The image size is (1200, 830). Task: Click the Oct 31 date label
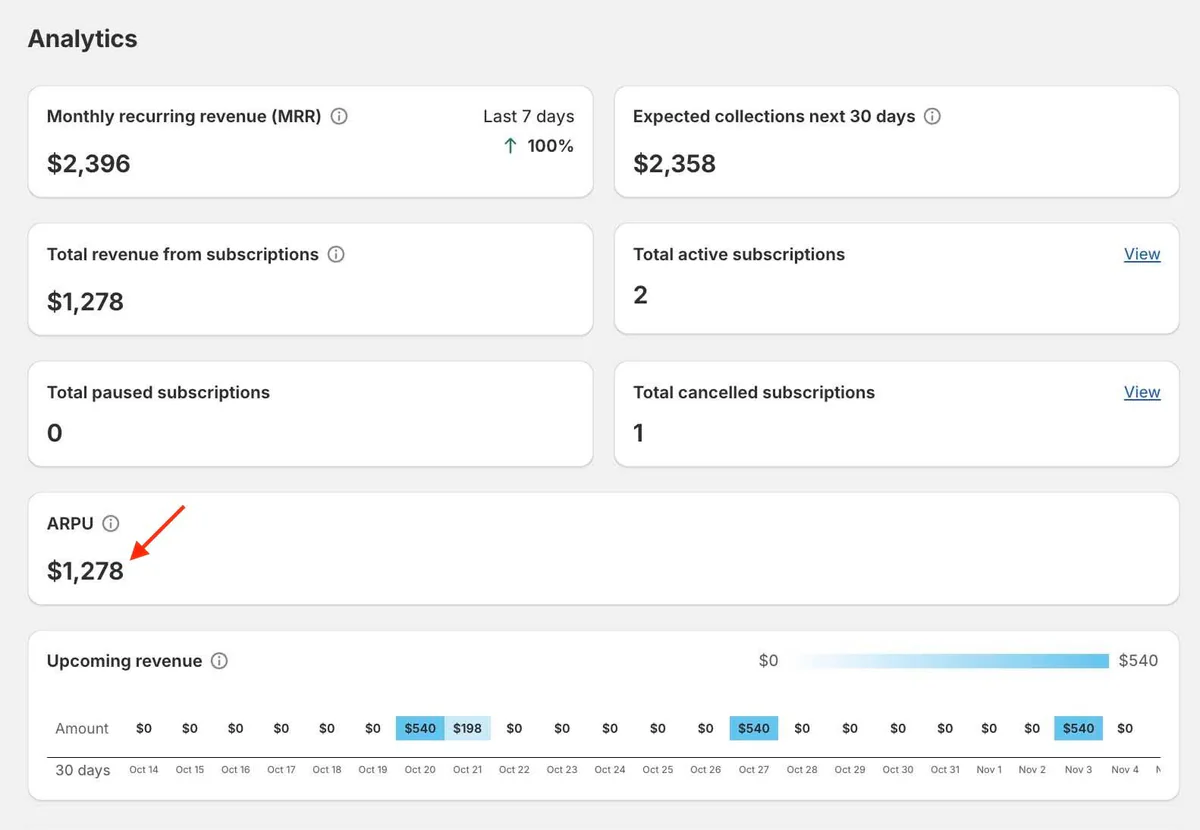(x=945, y=770)
